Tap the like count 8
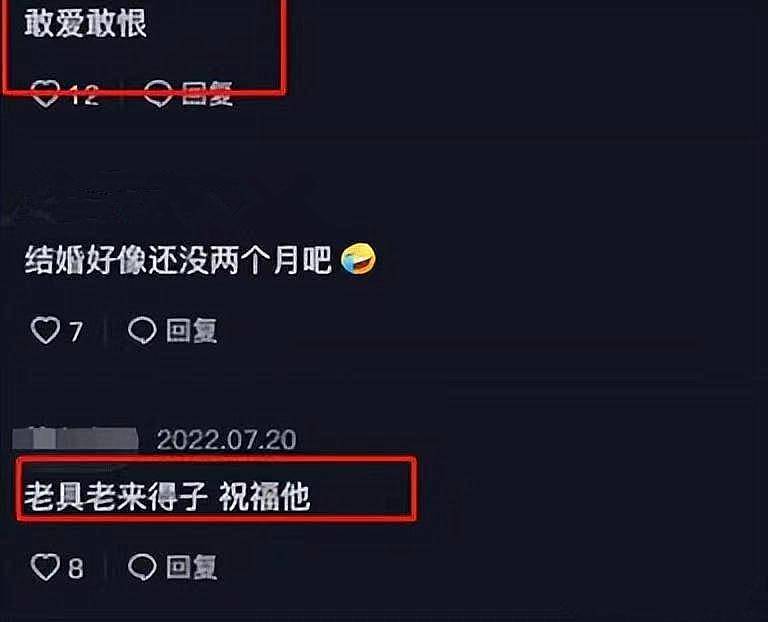 (x=75, y=569)
